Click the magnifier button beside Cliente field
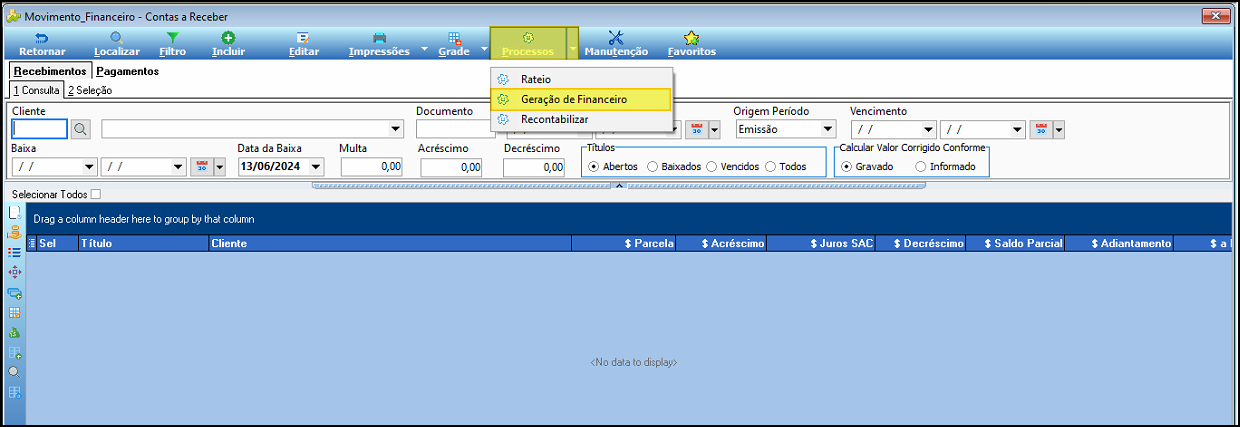The width and height of the screenshot is (1240, 427). (81, 130)
